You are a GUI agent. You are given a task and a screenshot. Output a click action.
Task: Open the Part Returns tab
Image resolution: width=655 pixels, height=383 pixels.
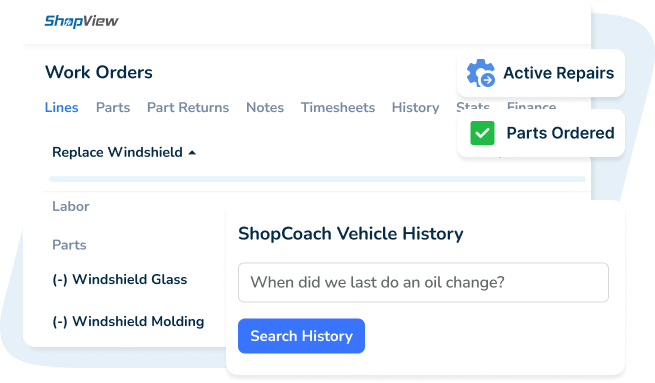point(188,107)
